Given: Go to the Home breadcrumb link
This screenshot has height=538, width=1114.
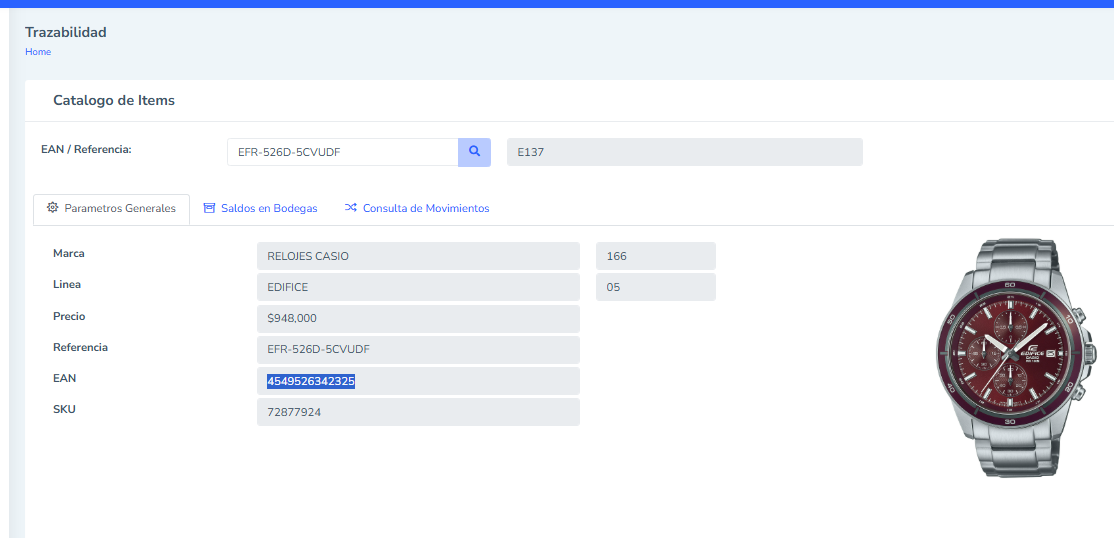Looking at the screenshot, I should (38, 52).
